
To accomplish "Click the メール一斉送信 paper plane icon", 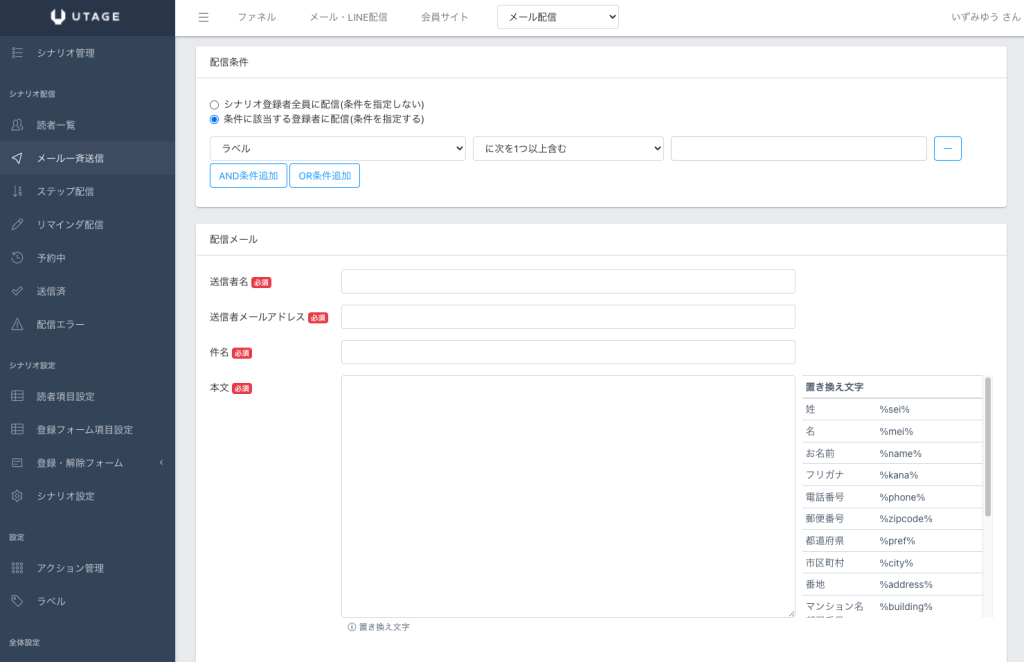I will [x=17, y=158].
